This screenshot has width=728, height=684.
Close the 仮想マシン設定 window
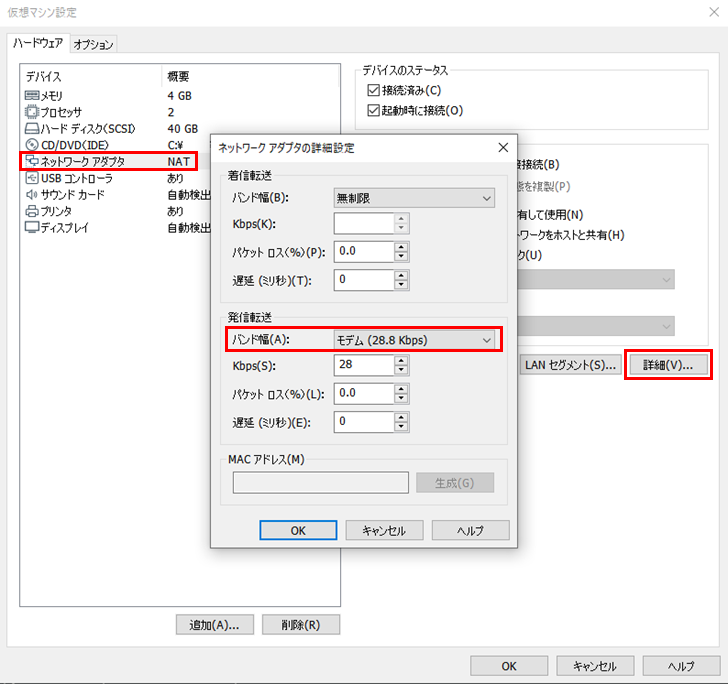[715, 12]
